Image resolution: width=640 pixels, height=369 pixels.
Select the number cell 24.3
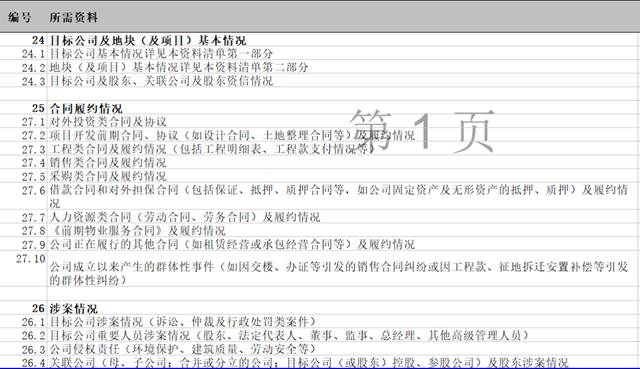[x=33, y=81]
